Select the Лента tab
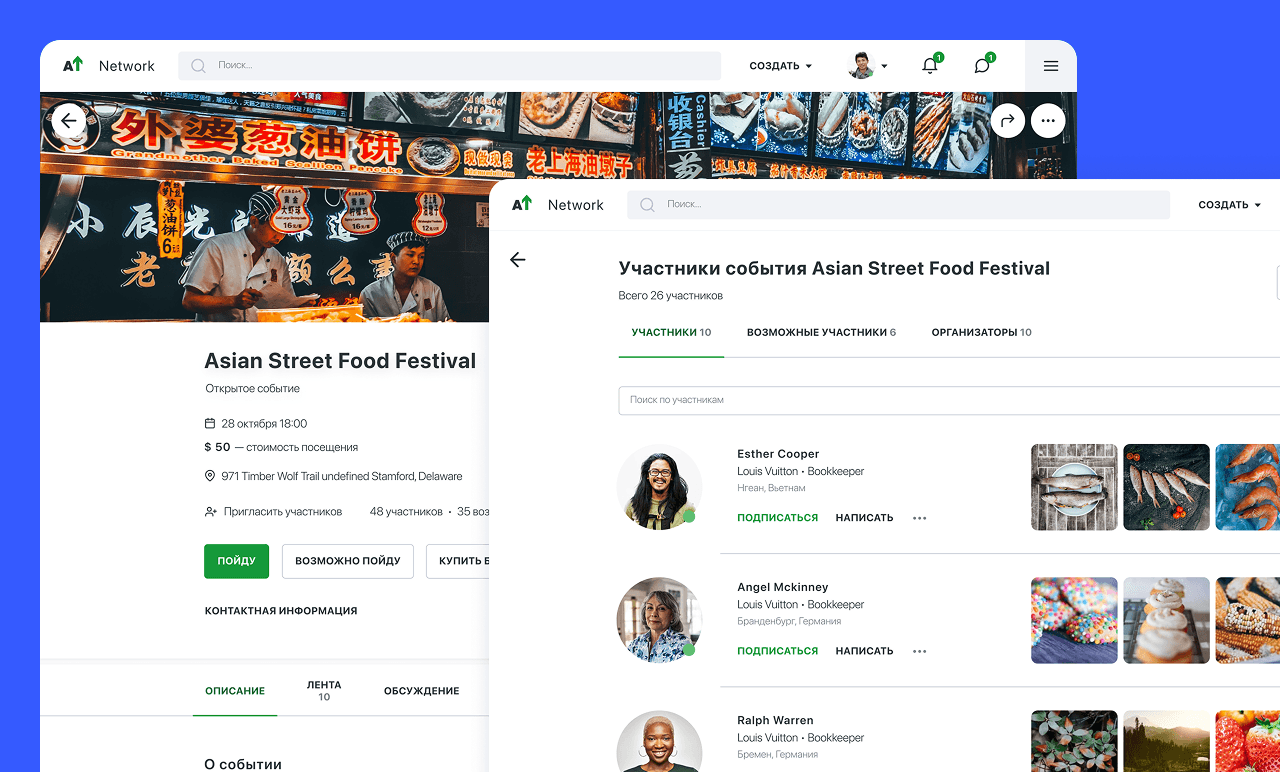Viewport: 1280px width, 772px height. [x=324, y=690]
